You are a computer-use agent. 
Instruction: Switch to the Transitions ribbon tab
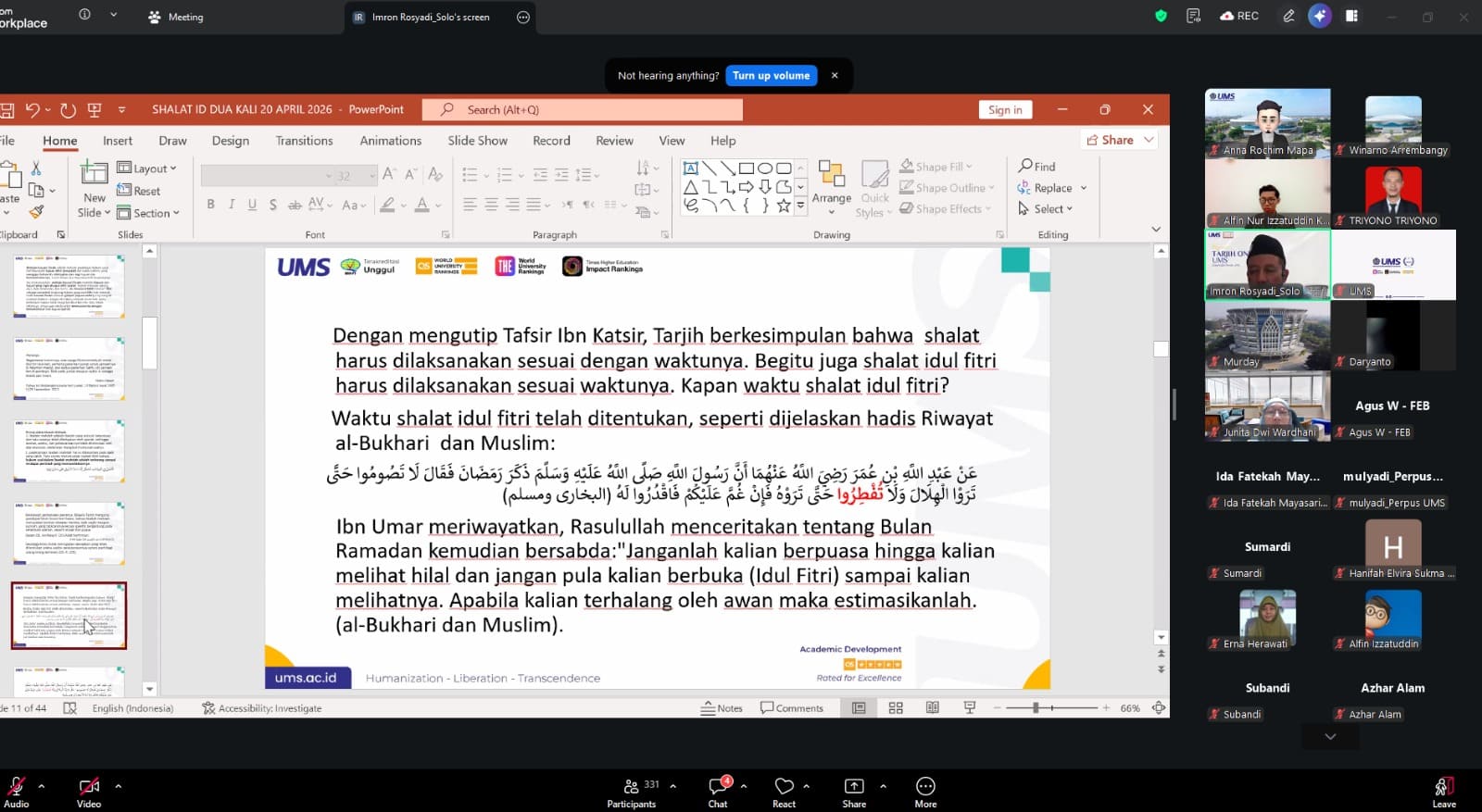304,141
